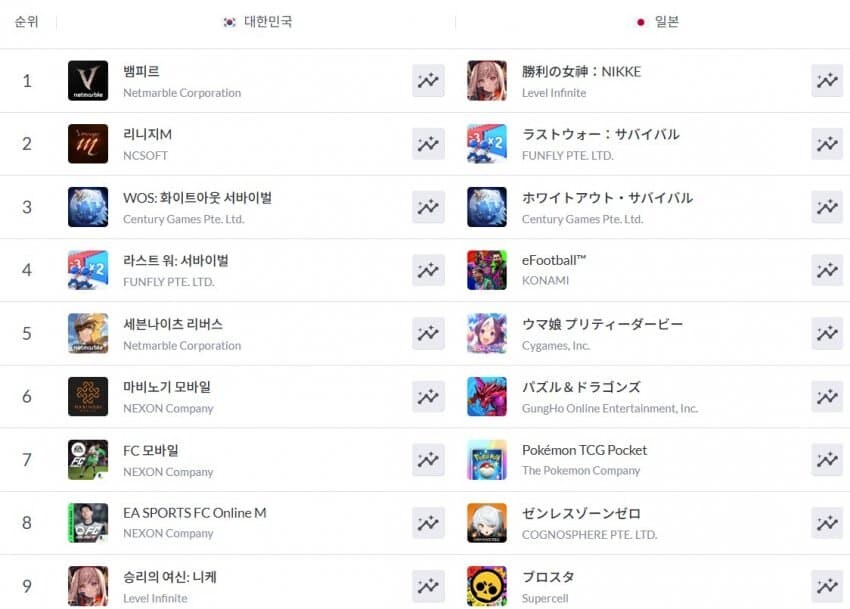The width and height of the screenshot is (850, 609).
Task: Select the Pokémon TCG Pocket app thumbnail
Action: (487, 460)
